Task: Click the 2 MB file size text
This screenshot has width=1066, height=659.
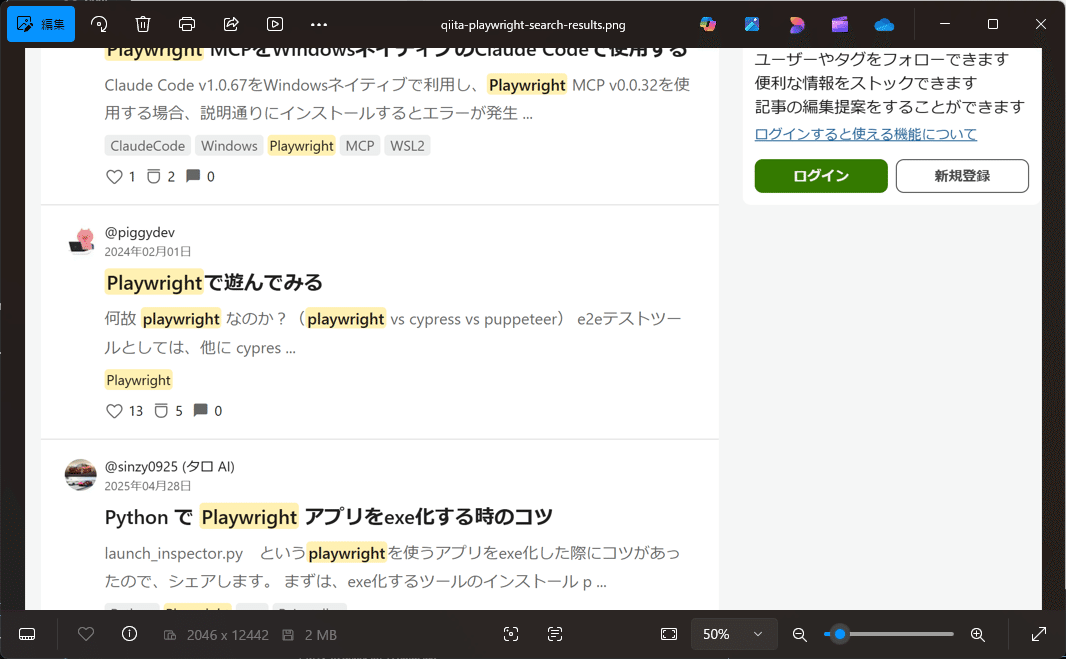Action: point(321,635)
